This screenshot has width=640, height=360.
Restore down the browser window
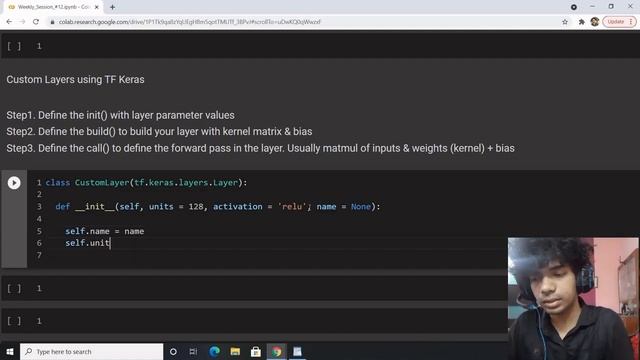click(x=611, y=7)
